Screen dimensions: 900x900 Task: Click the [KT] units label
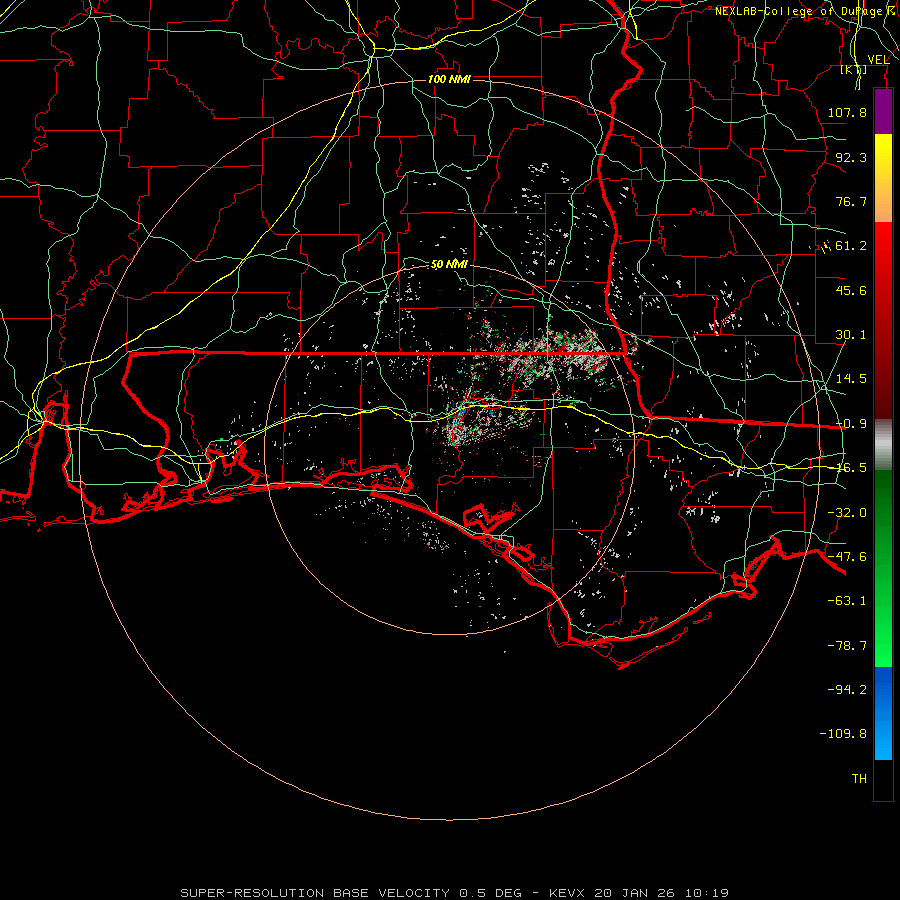click(854, 69)
